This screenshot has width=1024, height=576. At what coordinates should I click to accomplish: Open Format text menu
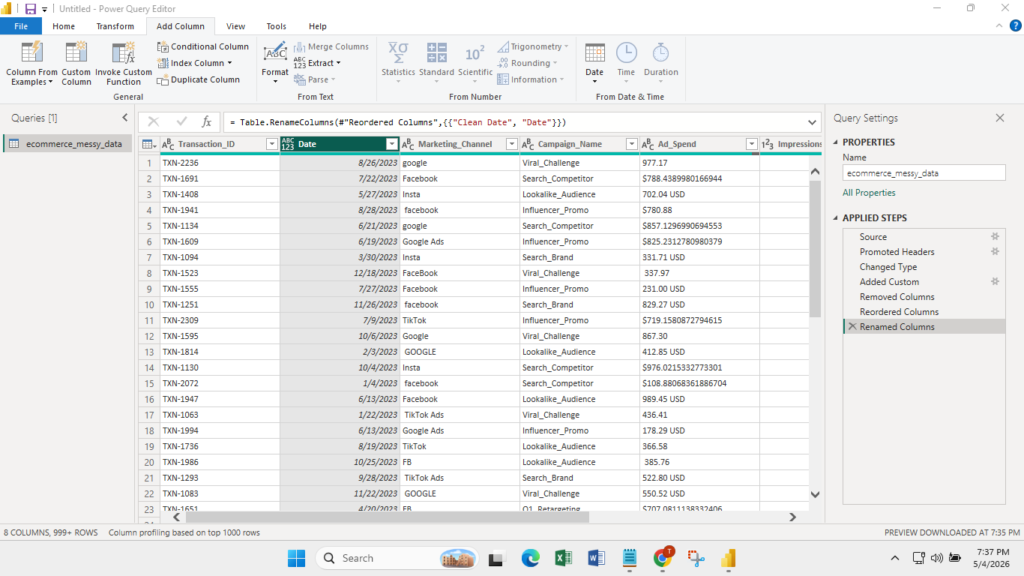tap(275, 63)
